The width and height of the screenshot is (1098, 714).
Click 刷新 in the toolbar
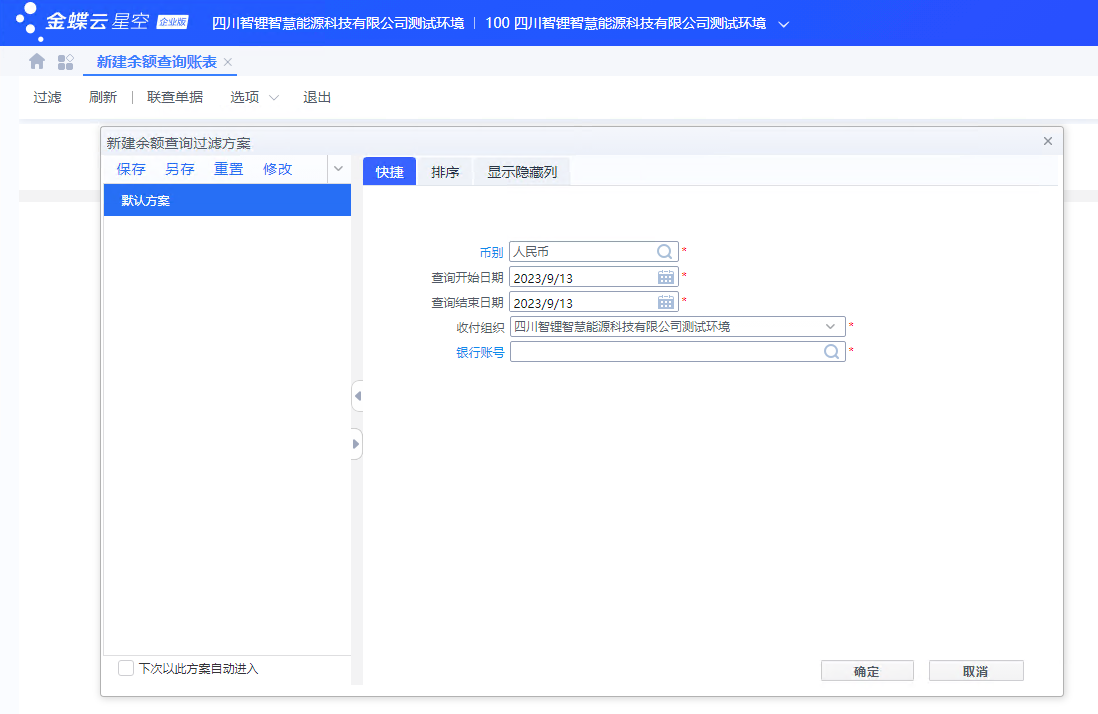(x=103, y=97)
